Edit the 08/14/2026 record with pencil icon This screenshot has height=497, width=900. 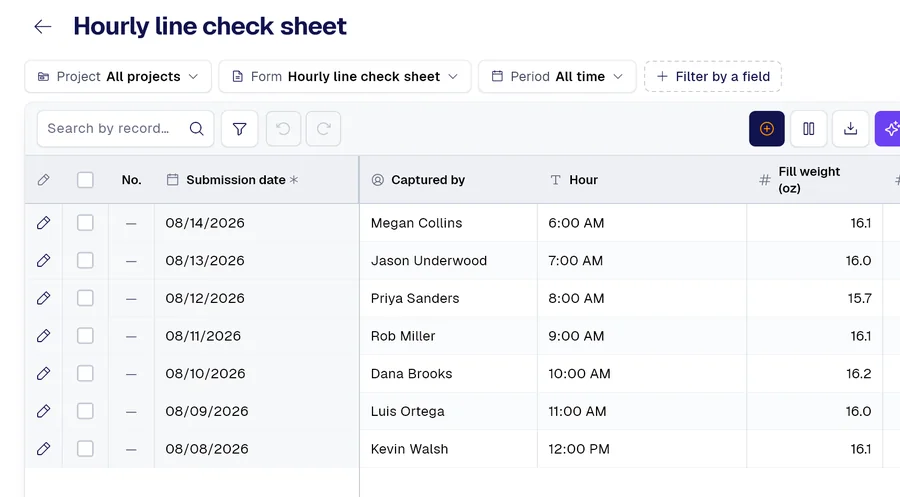click(x=44, y=223)
